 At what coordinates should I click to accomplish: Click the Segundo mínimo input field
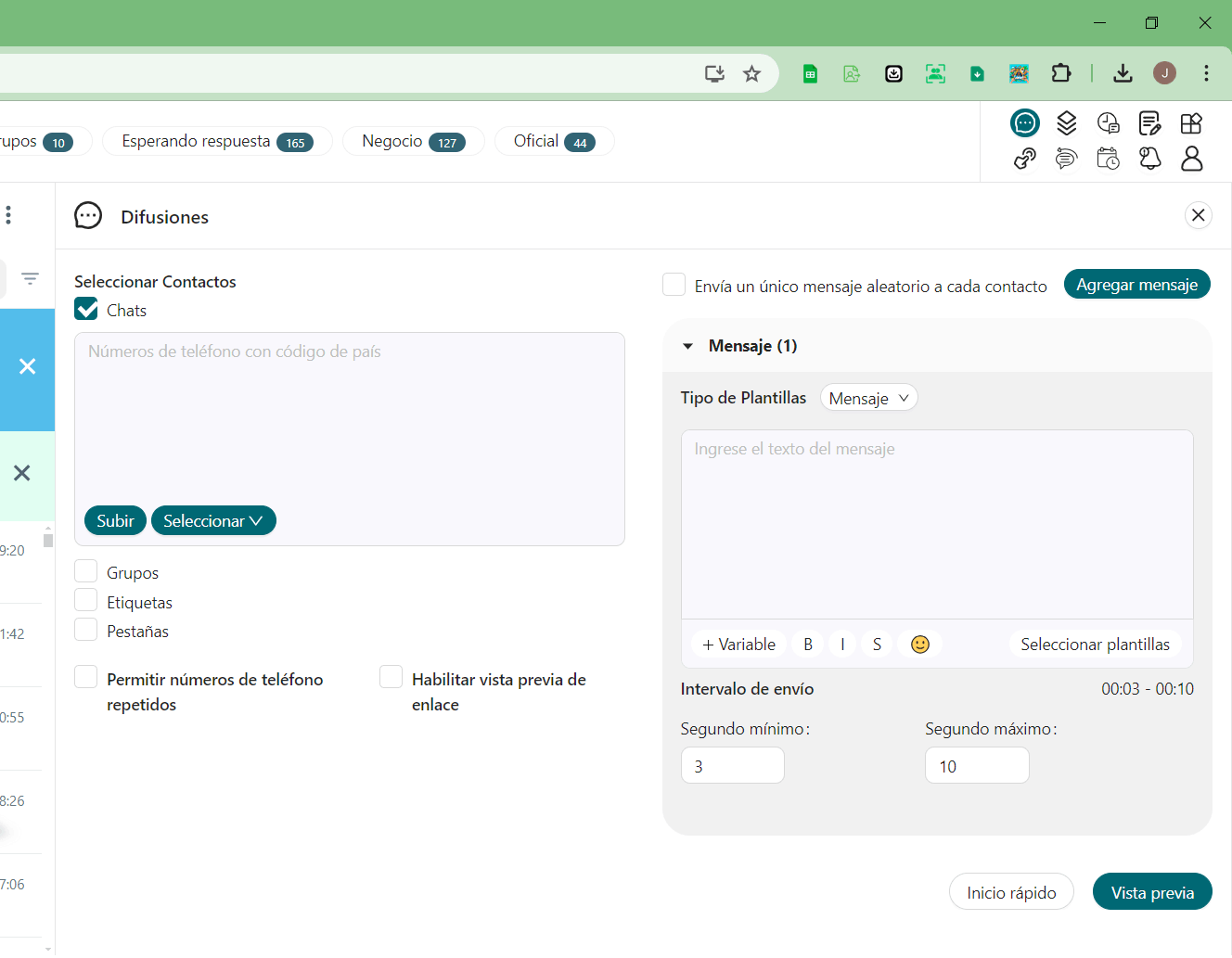[x=732, y=766]
